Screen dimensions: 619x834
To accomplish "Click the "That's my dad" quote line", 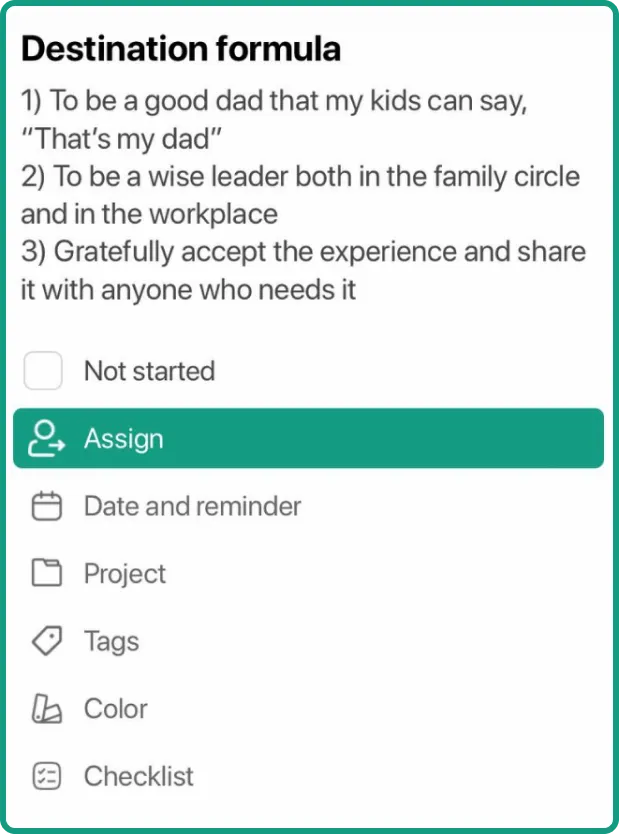I will 121,138.
